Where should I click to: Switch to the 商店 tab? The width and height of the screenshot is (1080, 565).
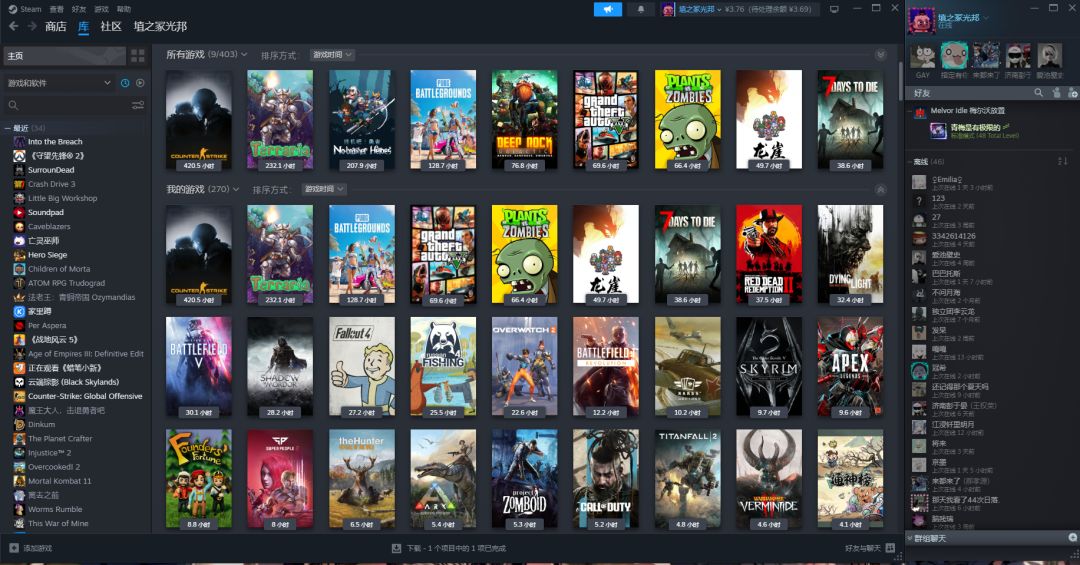(56, 26)
